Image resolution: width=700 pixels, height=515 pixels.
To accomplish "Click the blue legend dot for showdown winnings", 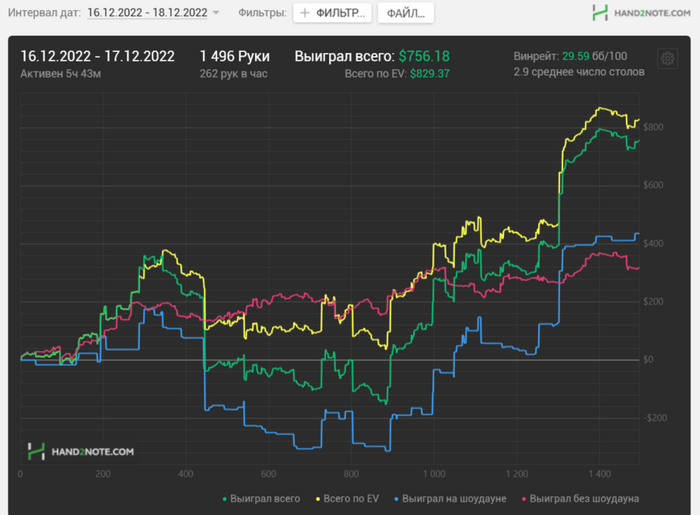I will [396, 499].
